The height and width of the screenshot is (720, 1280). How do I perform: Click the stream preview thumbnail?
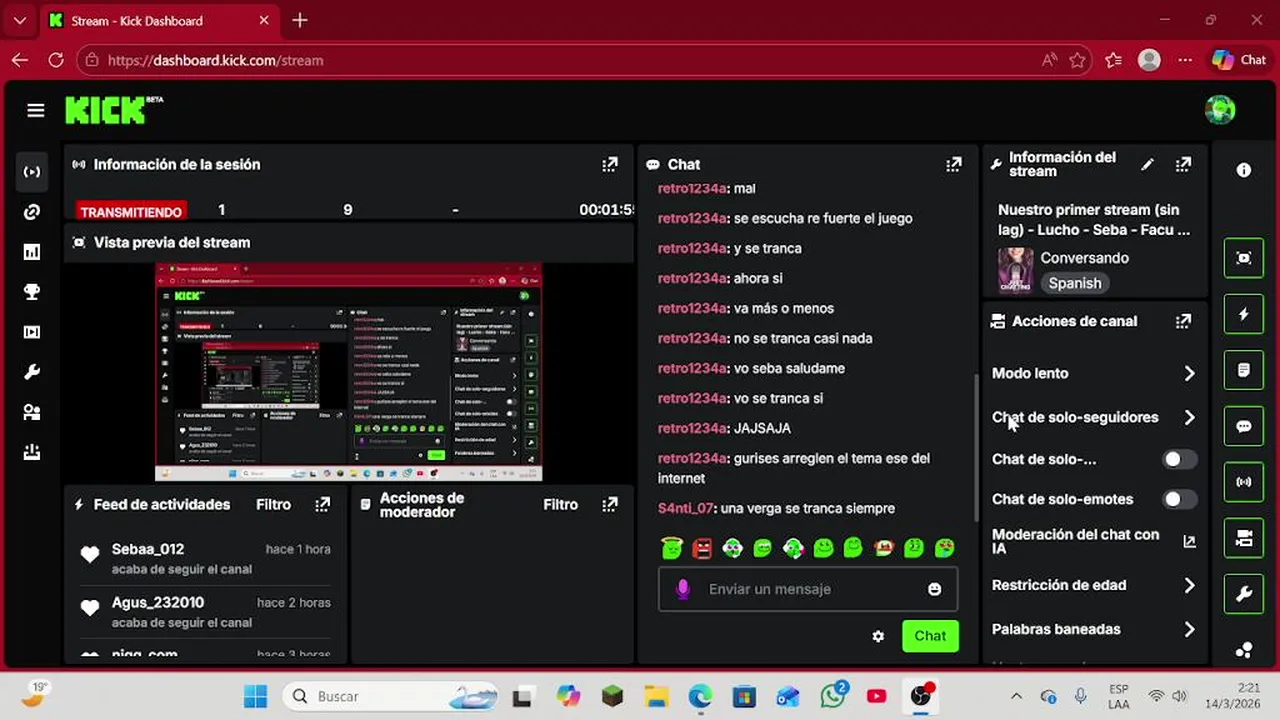[349, 373]
